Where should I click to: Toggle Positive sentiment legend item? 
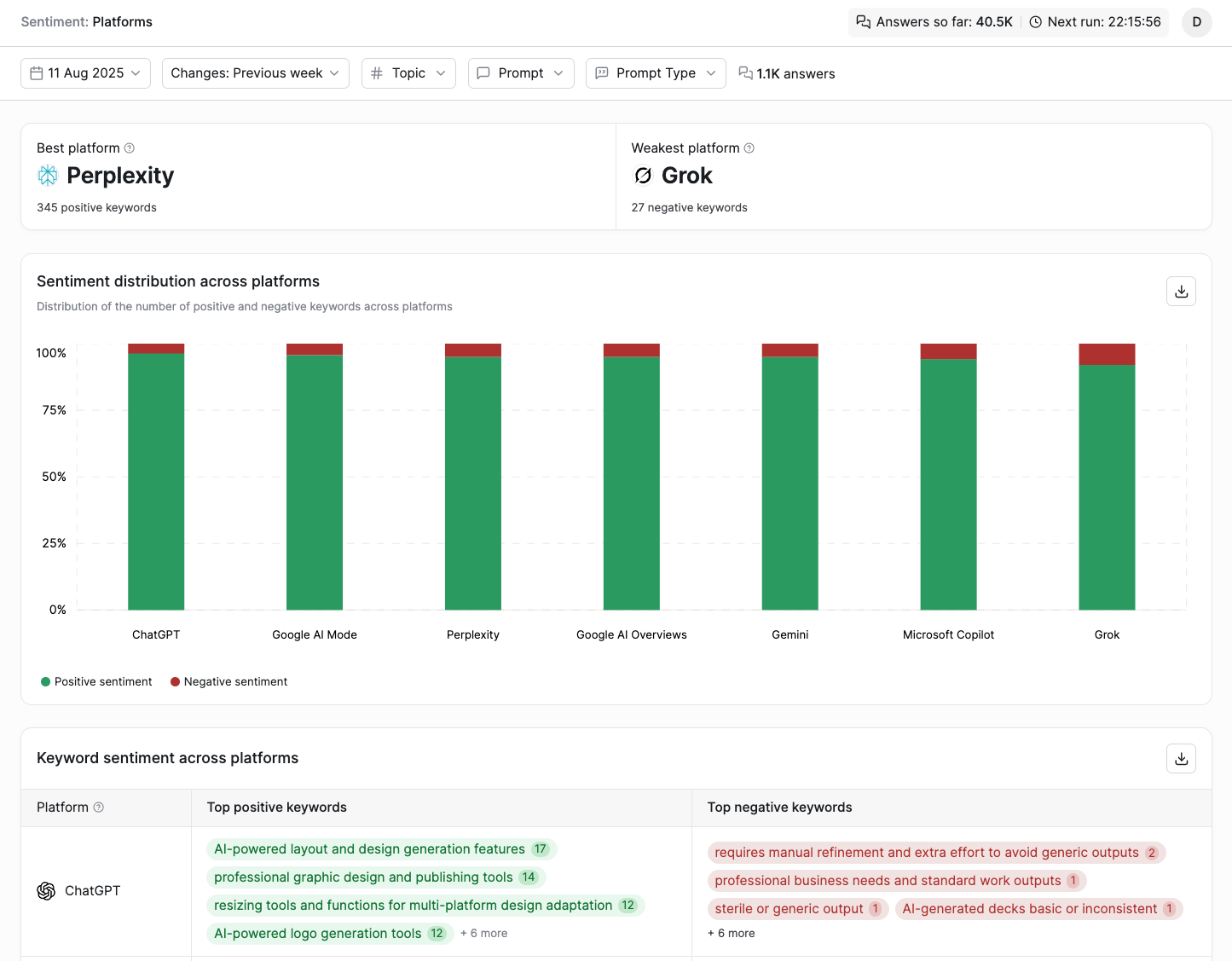[96, 682]
